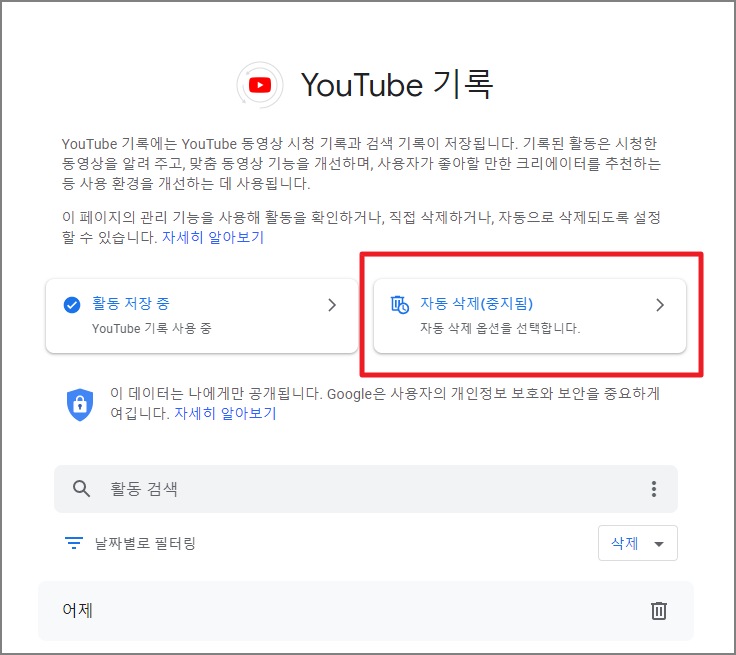The image size is (736, 655).
Task: Open the 삭제 dropdown arrow
Action: tap(659, 544)
